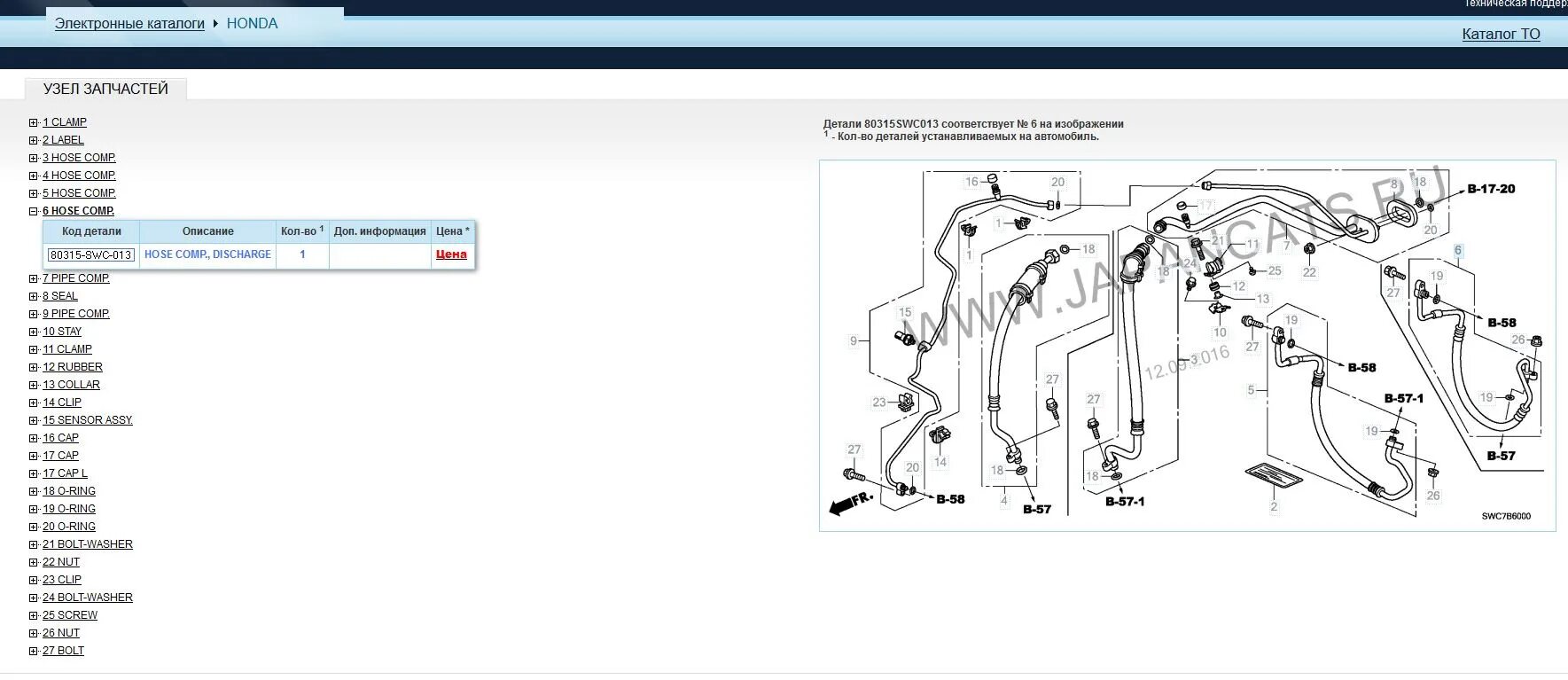The width and height of the screenshot is (1568, 680).
Task: Open 24 BOLT-WASHER entry
Action: point(88,598)
